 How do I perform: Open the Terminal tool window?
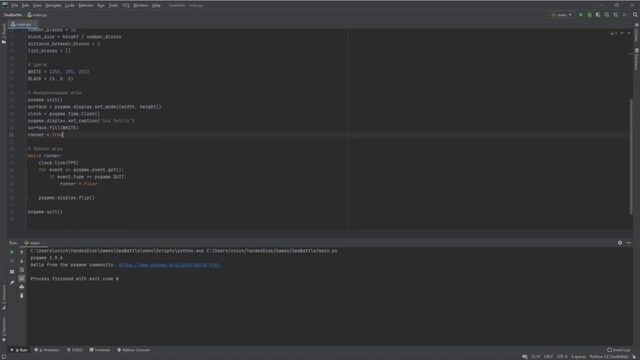[x=100, y=350]
